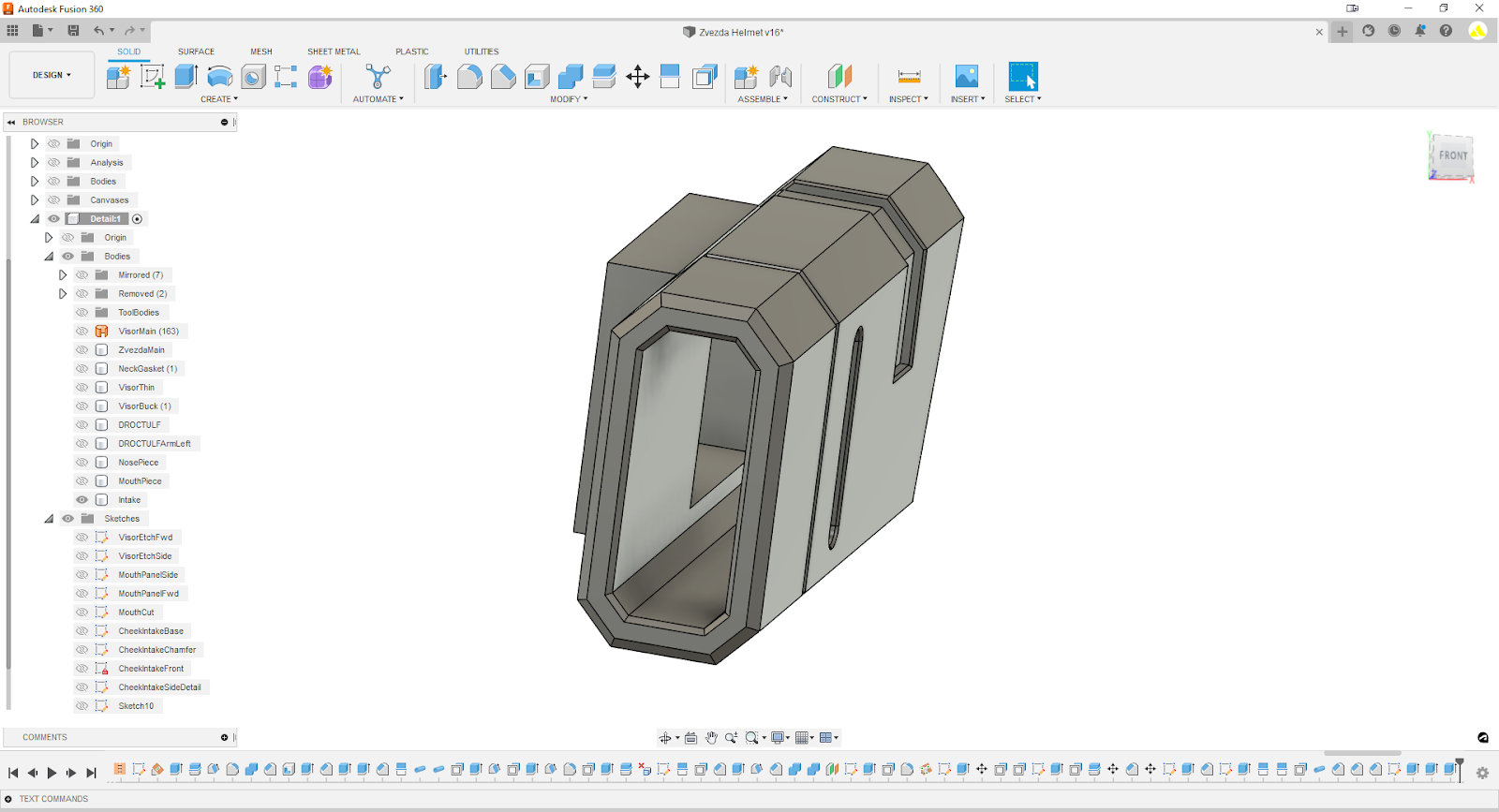The width and height of the screenshot is (1499, 812).
Task: Select the Create Sketch tool icon
Action: 152,77
